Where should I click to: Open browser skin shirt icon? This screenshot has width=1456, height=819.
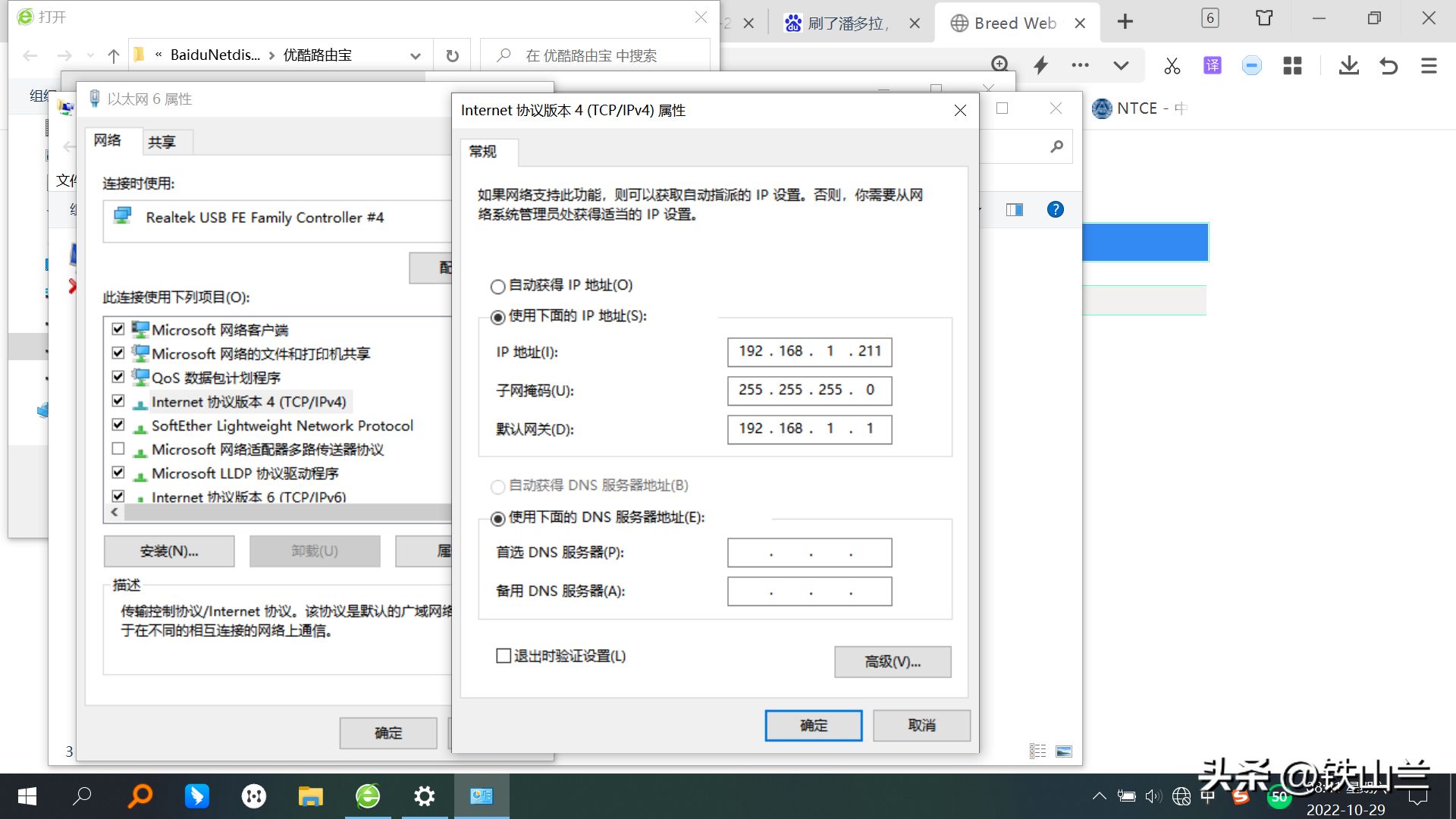1264,18
